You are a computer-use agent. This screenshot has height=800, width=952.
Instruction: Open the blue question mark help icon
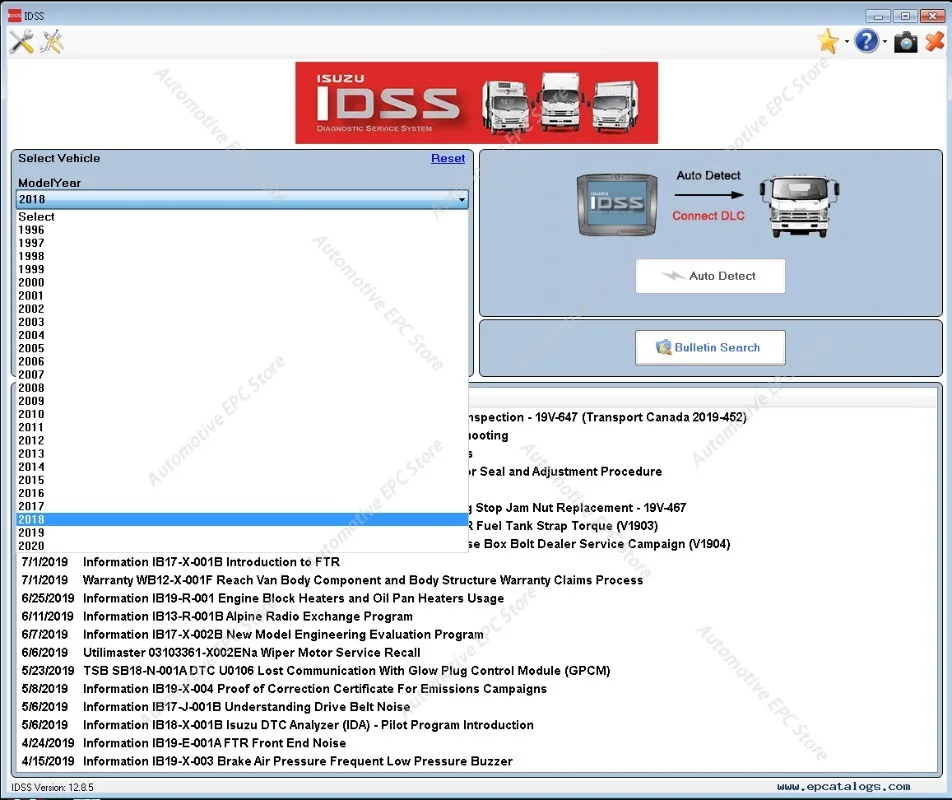coord(866,41)
